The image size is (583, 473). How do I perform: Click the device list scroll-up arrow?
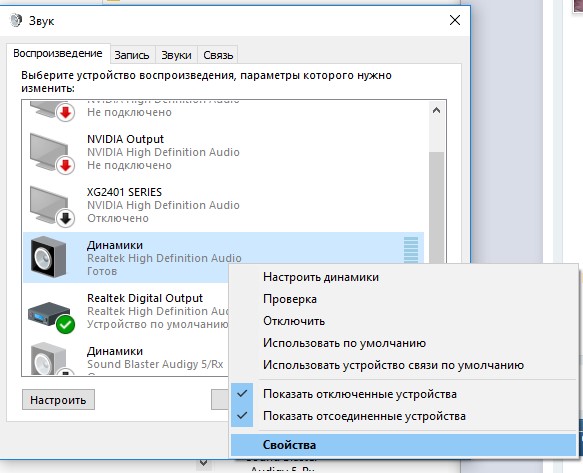(437, 110)
